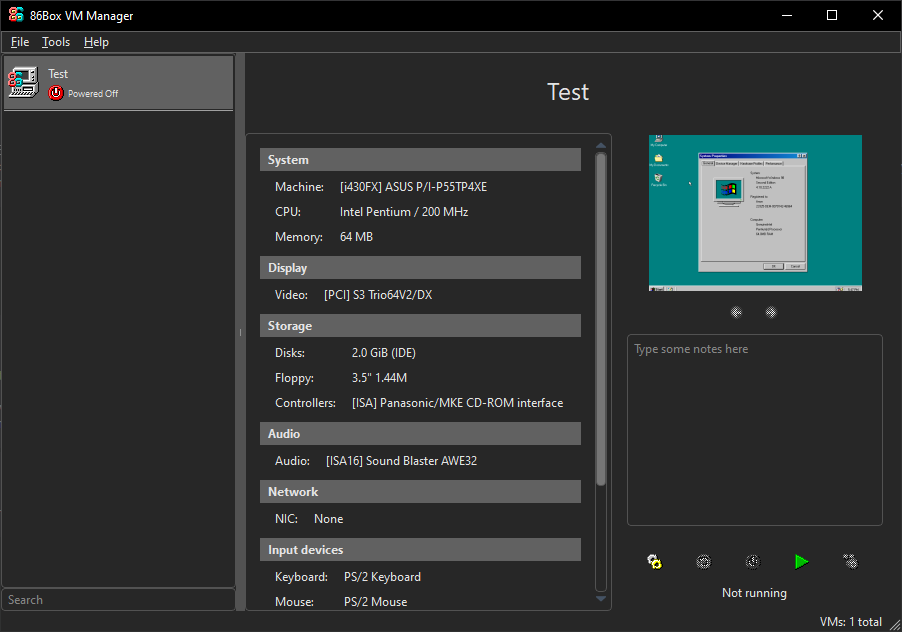Click the Audio section header
Screen dimensions: 902x632
pyautogui.click(x=420, y=434)
